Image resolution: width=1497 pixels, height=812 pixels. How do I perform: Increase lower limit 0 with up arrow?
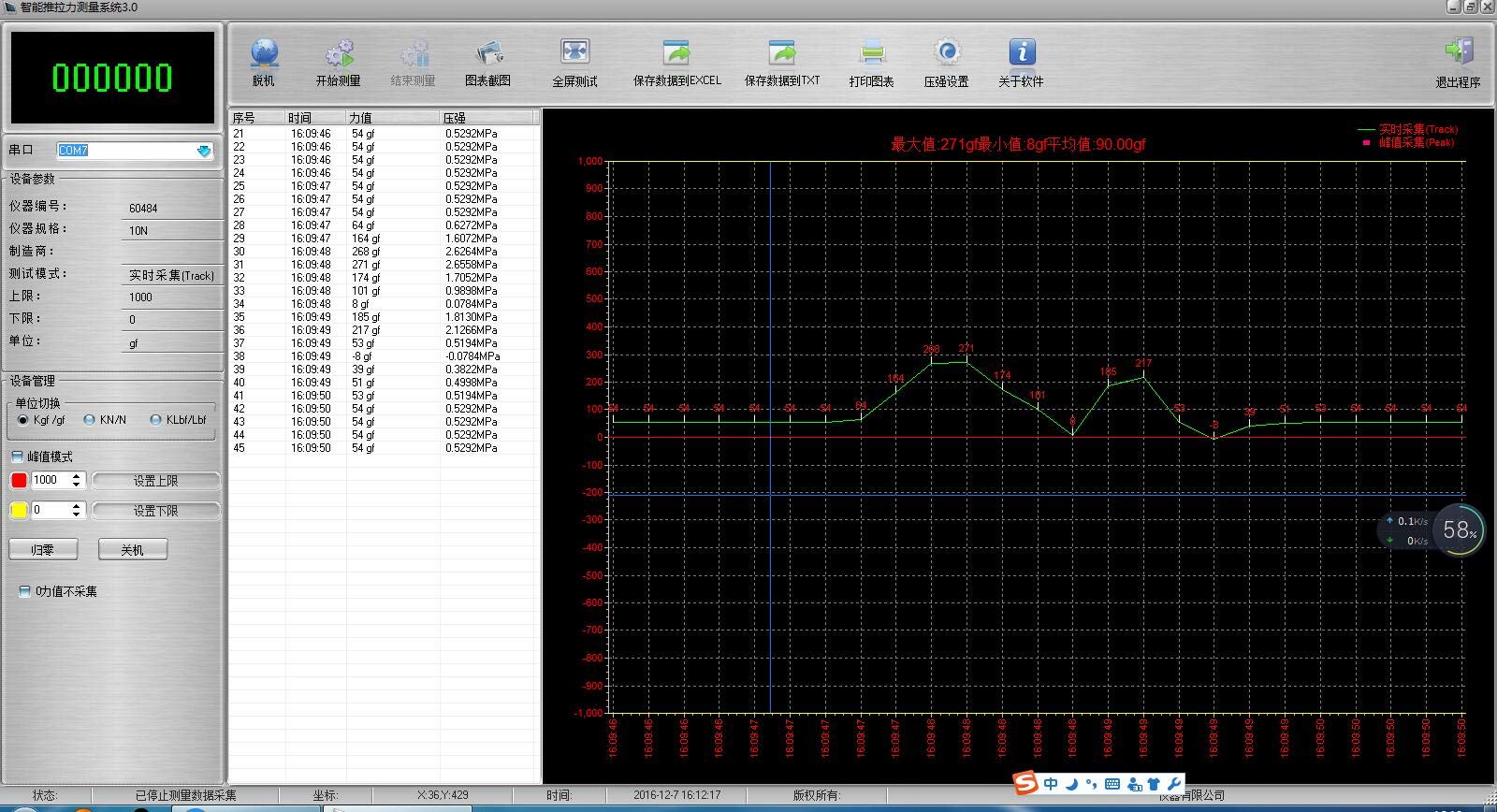(77, 506)
